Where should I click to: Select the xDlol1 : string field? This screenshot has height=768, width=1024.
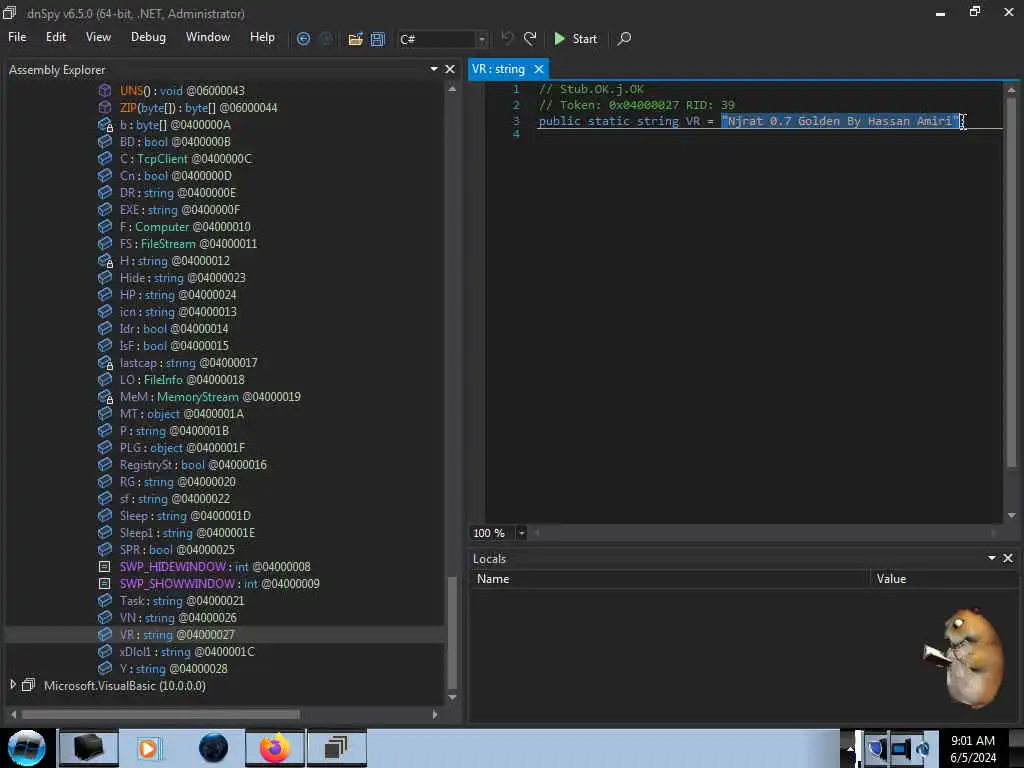pyautogui.click(x=187, y=651)
